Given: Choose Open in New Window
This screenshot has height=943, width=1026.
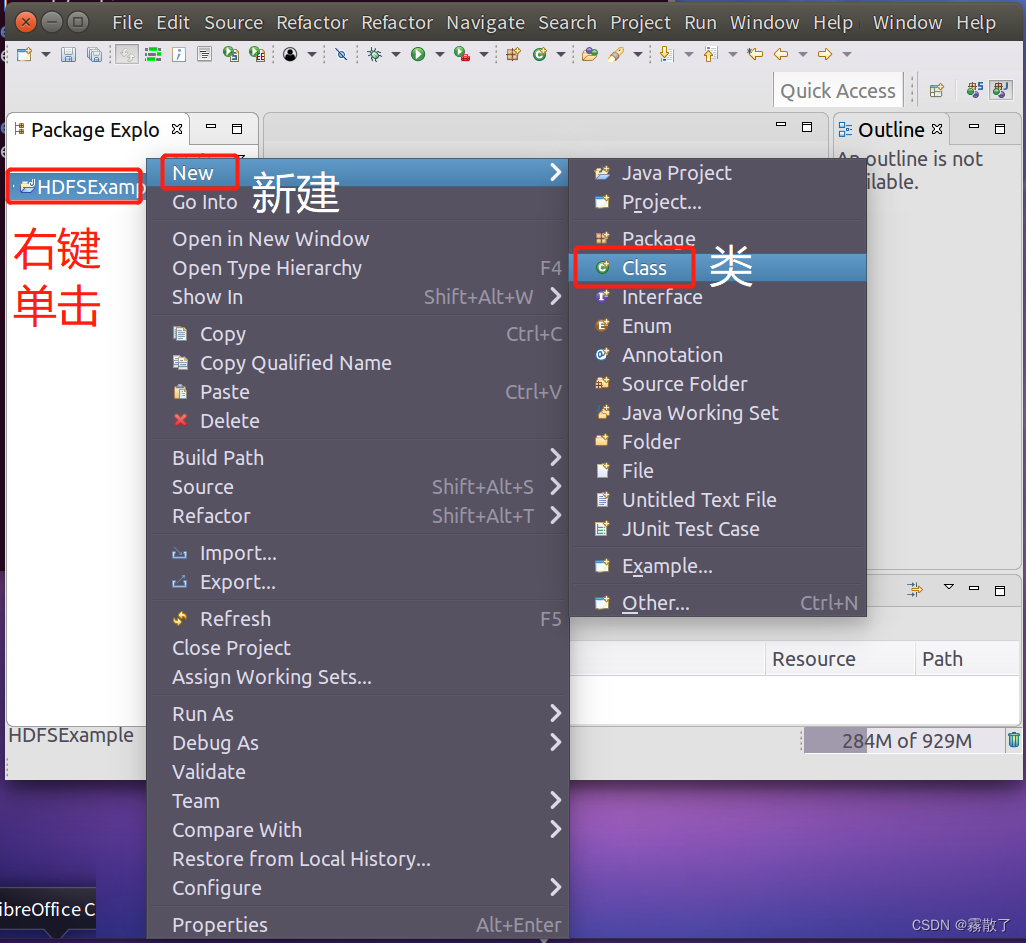Looking at the screenshot, I should click(x=357, y=239).
